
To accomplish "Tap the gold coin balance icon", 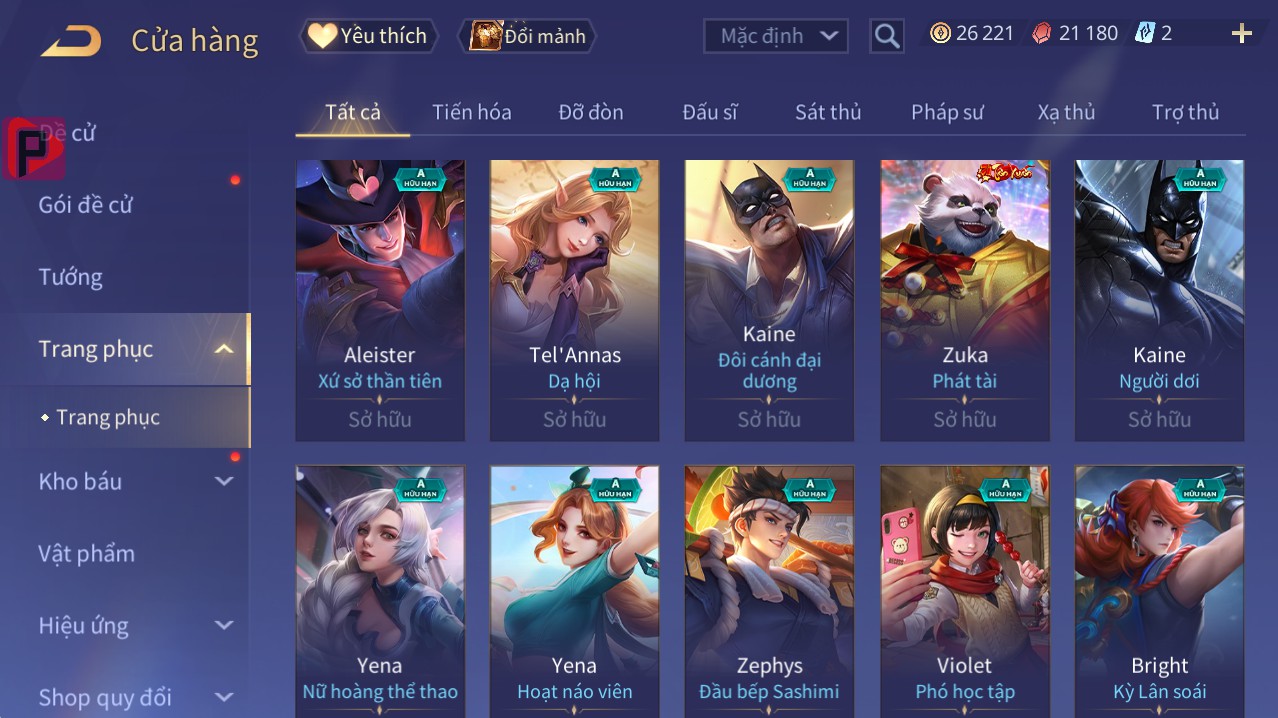I will coord(940,33).
